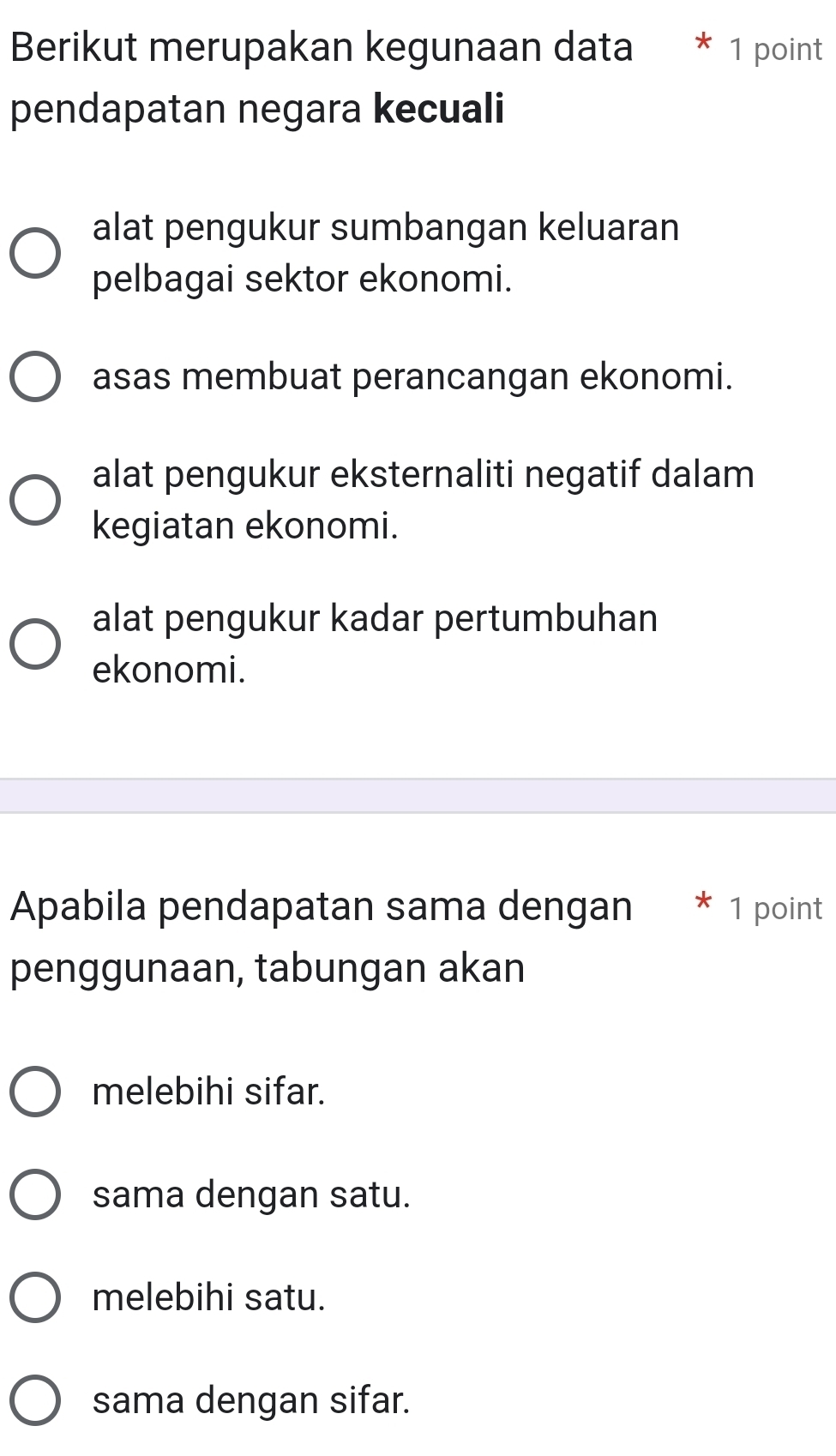Click the 'sama dengan sifar.' answer text
This screenshot has height=1456, width=836.
tap(251, 1400)
